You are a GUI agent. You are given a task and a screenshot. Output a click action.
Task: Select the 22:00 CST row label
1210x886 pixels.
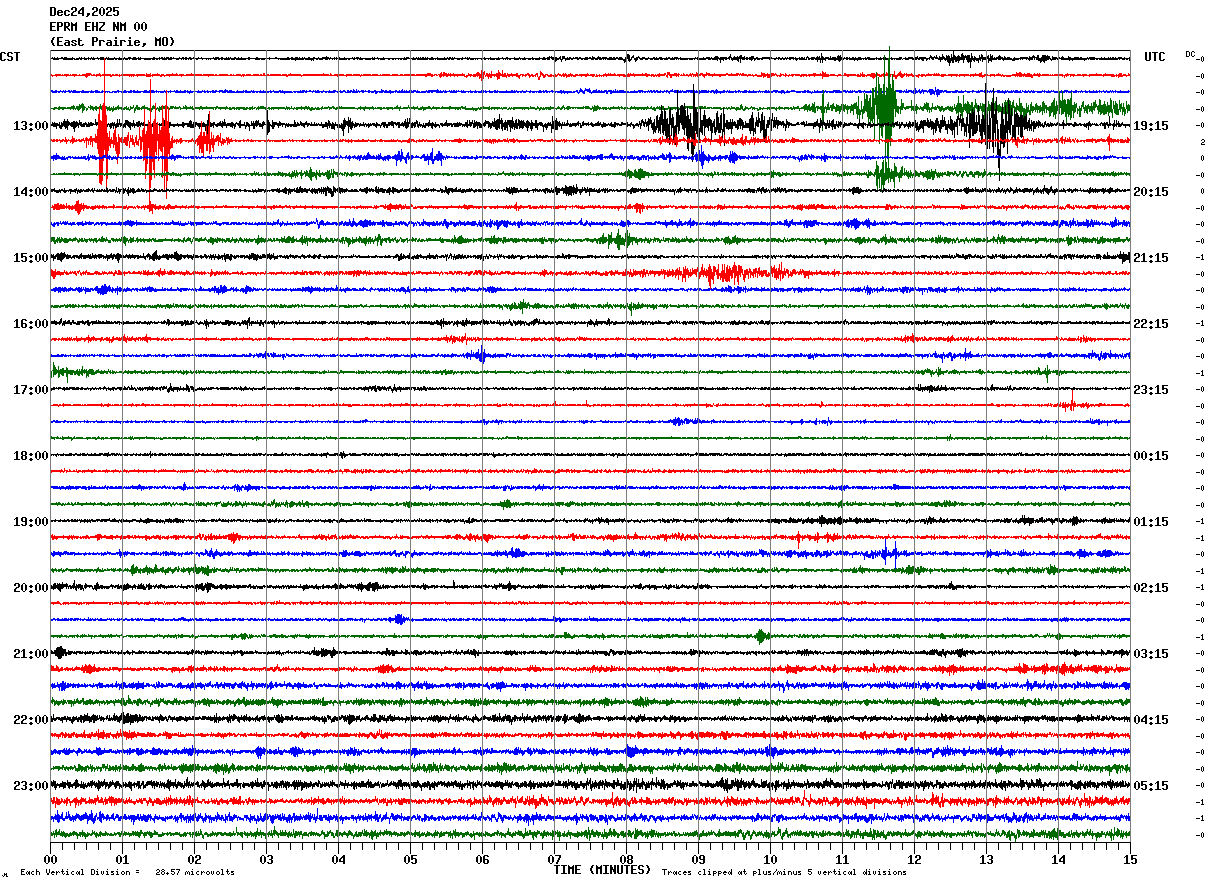(31, 720)
